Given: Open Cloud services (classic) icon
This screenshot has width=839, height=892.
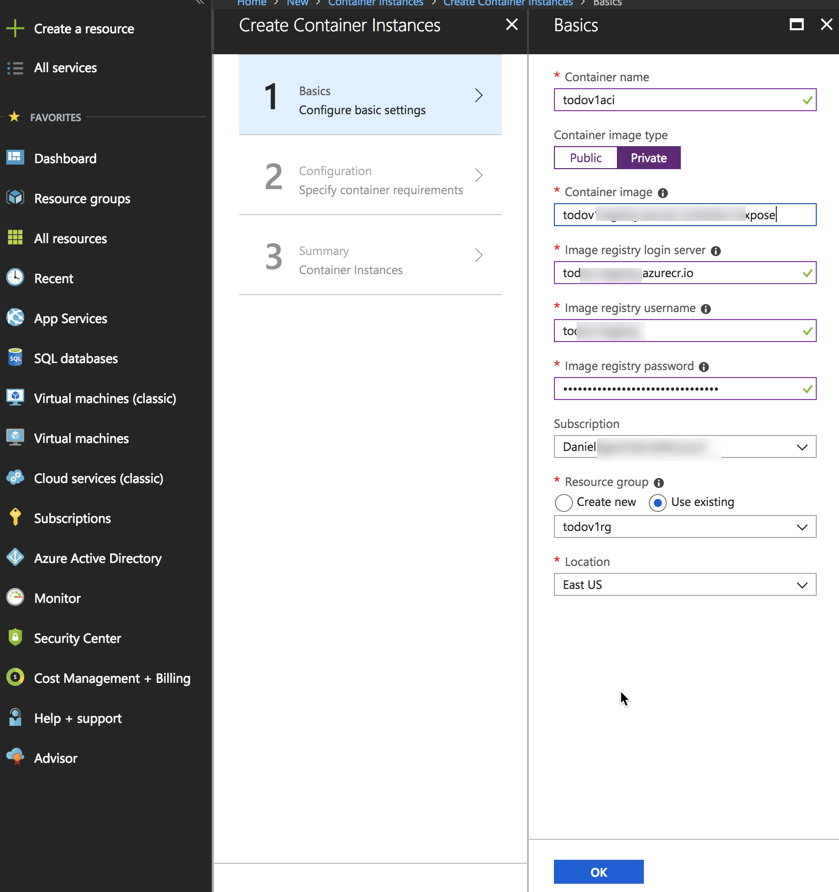Looking at the screenshot, I should pyautogui.click(x=15, y=477).
